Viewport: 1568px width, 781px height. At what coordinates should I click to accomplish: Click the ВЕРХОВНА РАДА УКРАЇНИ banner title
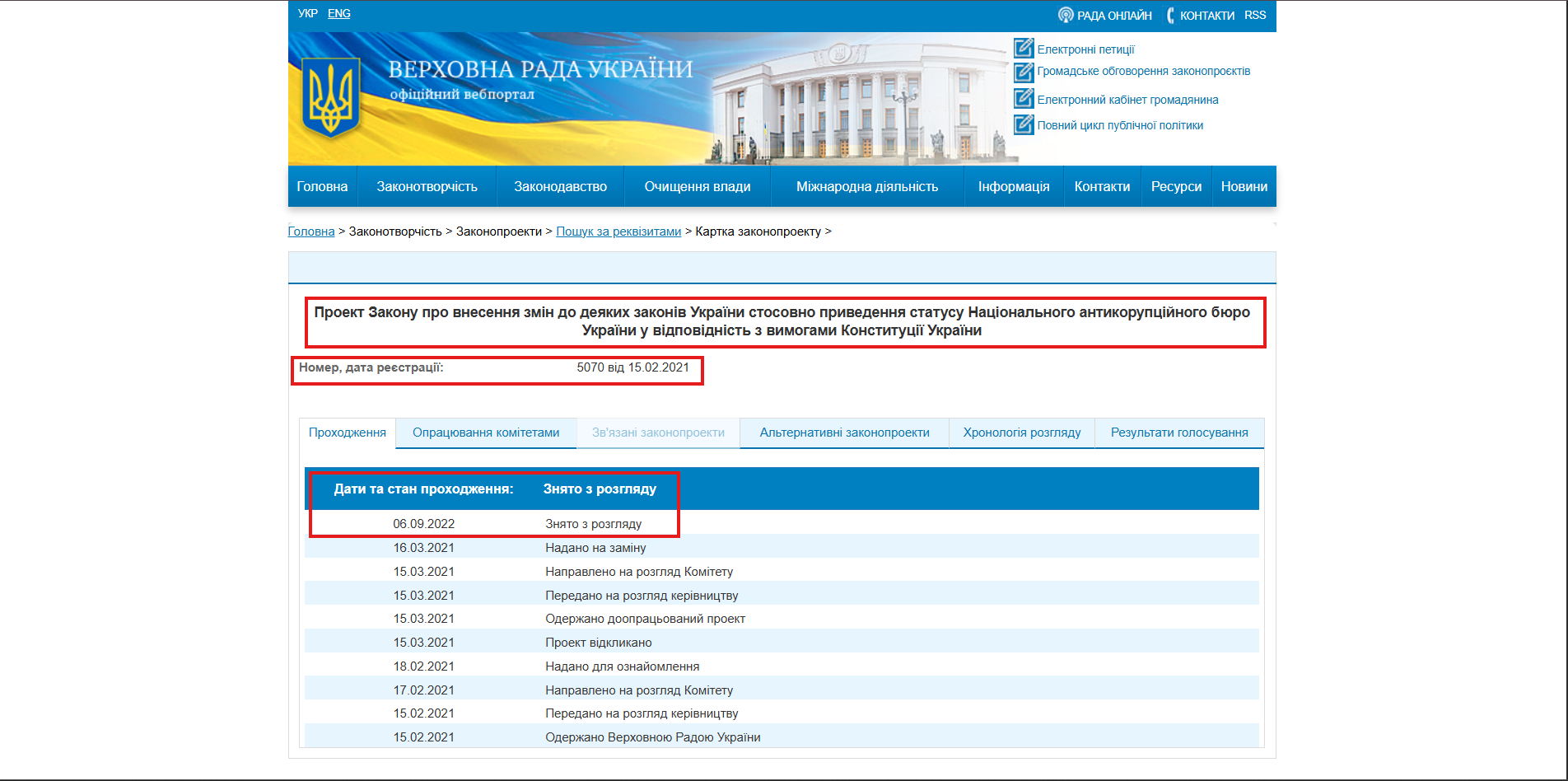(x=540, y=69)
